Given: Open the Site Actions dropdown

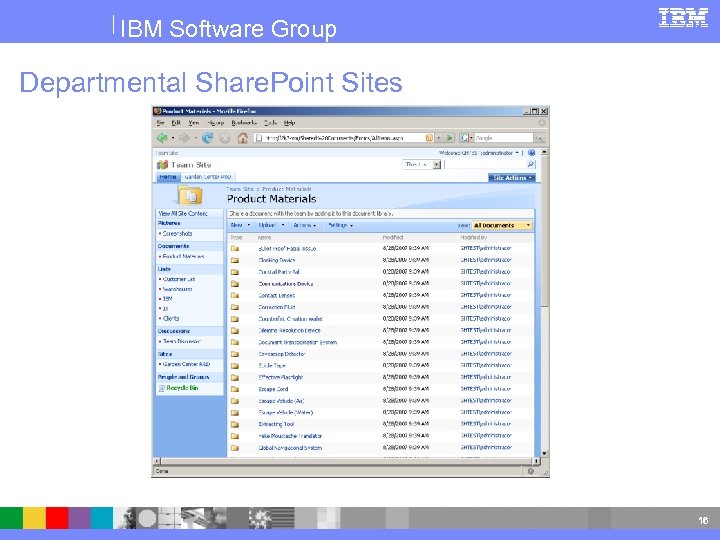Looking at the screenshot, I should [x=512, y=178].
